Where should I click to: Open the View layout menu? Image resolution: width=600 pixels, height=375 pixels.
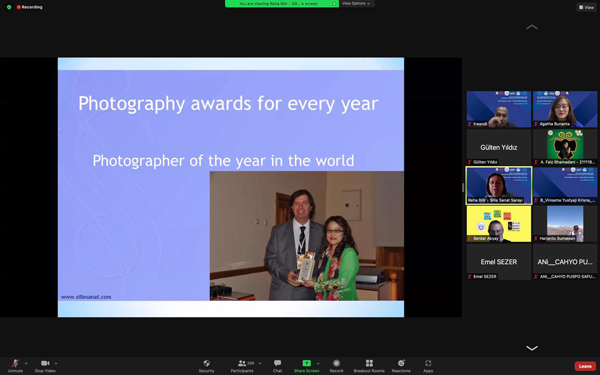coord(587,7)
